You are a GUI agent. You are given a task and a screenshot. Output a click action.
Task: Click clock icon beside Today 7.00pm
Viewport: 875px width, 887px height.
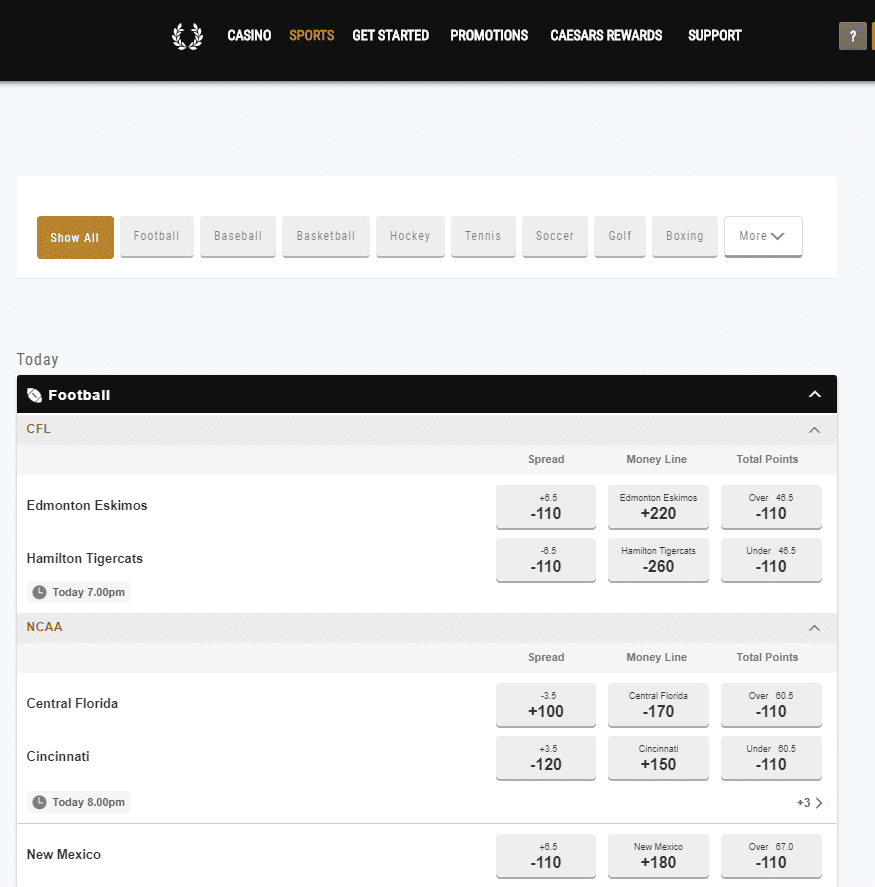click(40, 592)
